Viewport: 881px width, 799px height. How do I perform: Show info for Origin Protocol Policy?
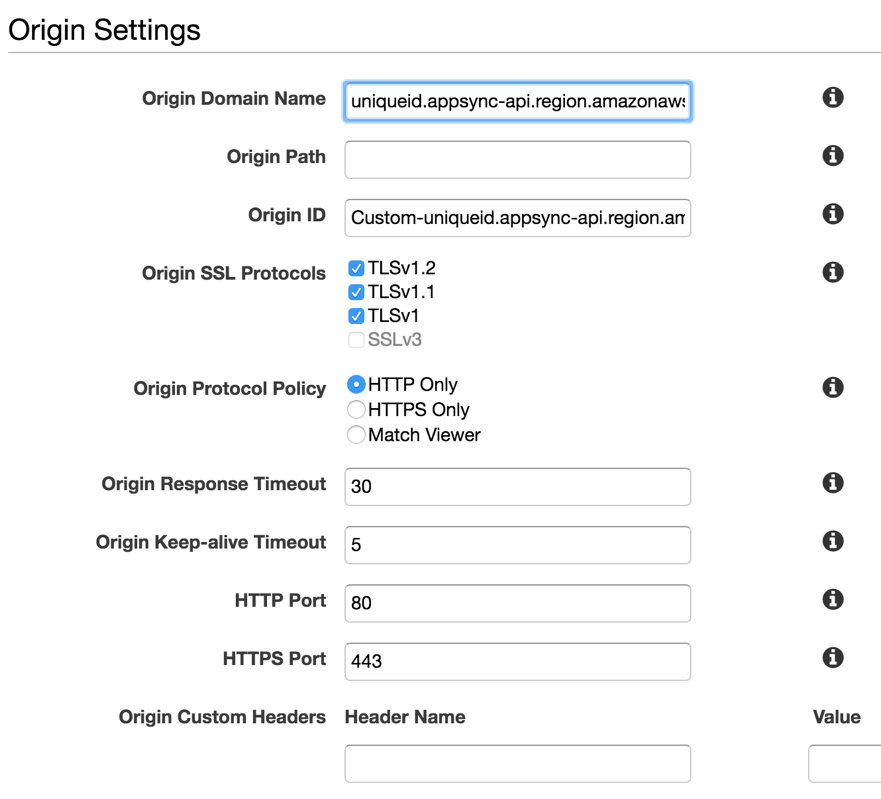click(x=832, y=387)
